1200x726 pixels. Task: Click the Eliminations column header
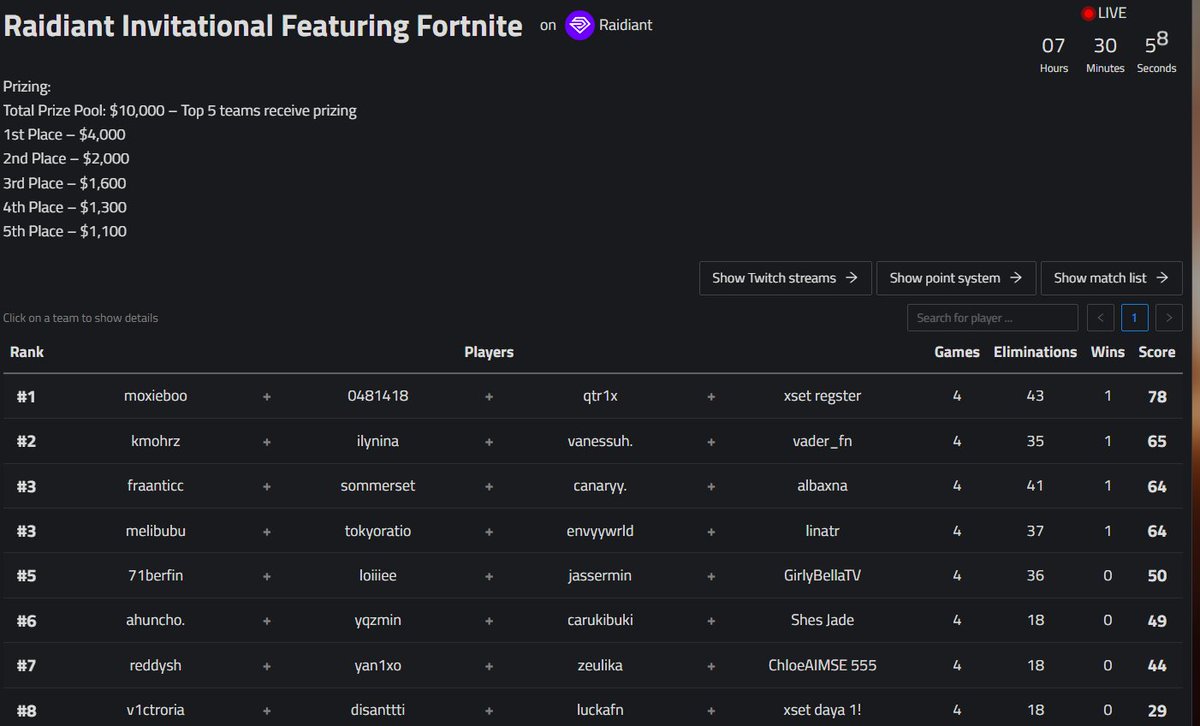1035,352
